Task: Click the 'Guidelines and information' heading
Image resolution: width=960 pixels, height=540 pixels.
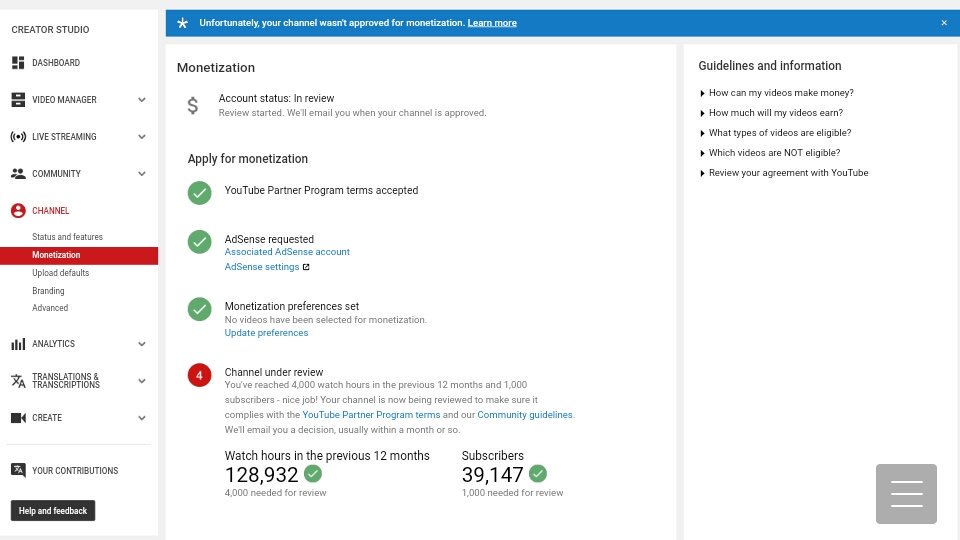Action: coord(770,66)
